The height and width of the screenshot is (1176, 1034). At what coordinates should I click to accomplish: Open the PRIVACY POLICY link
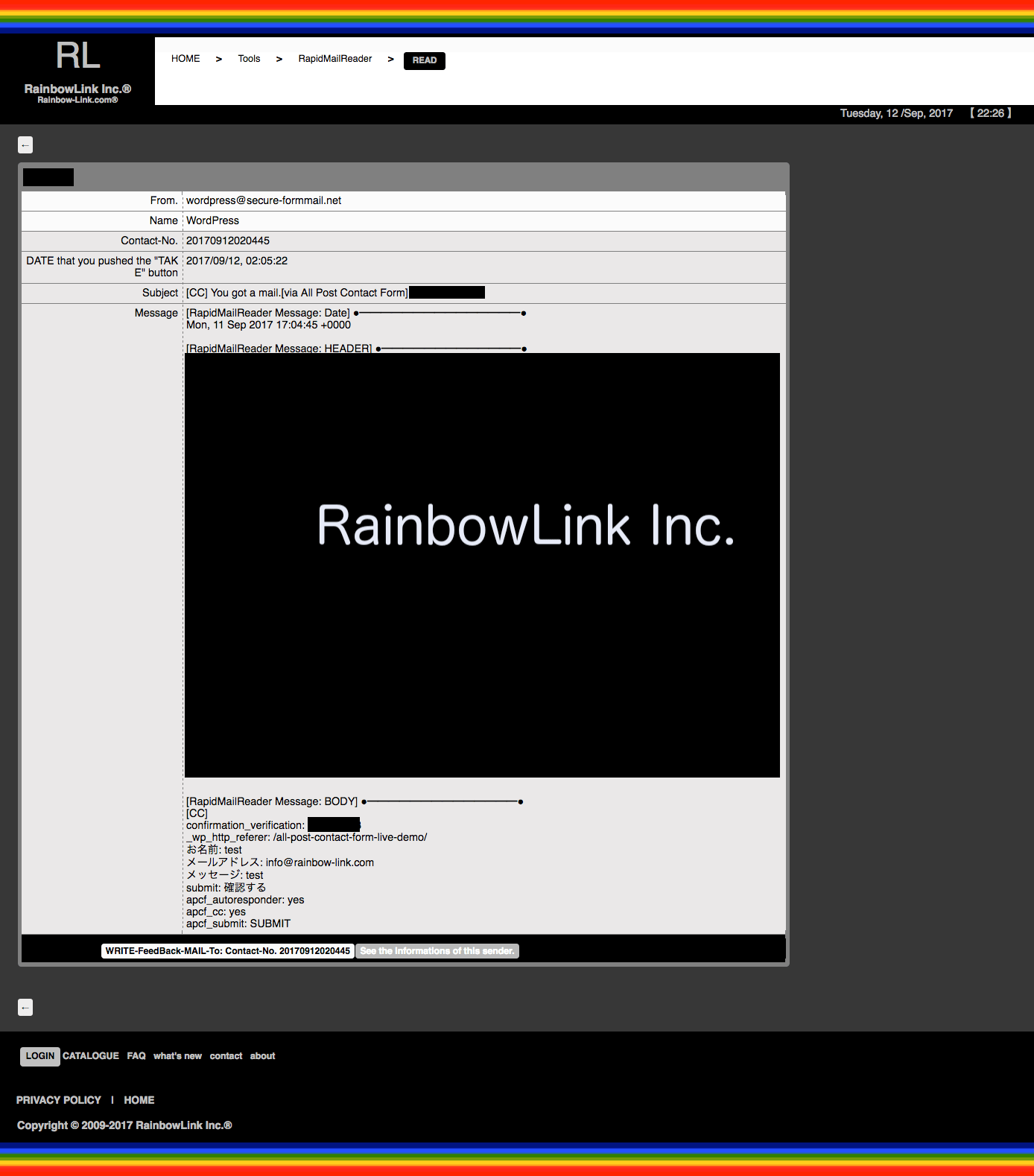tap(59, 1100)
